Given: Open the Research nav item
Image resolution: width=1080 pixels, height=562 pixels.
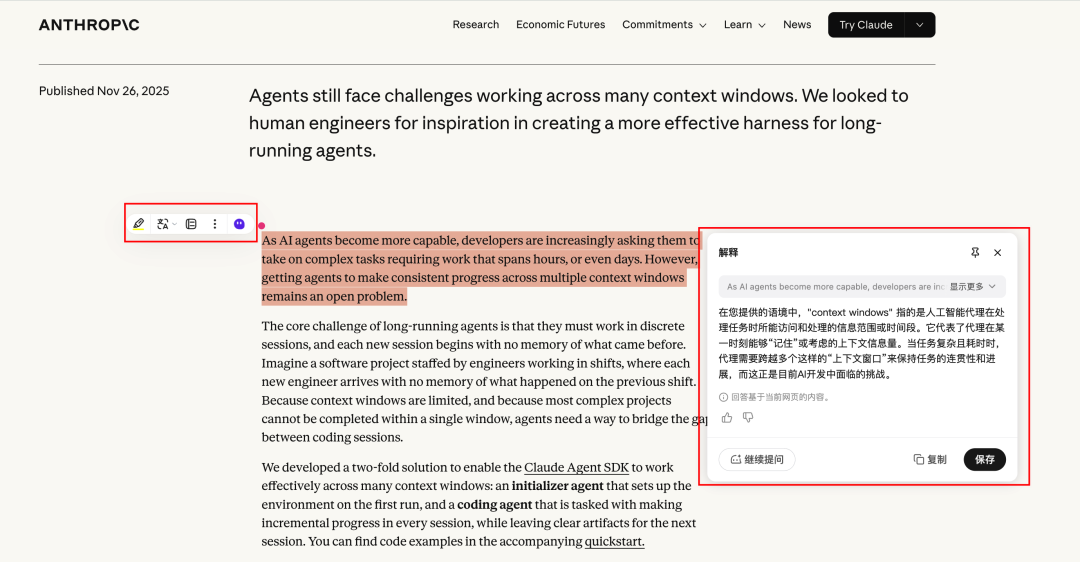Looking at the screenshot, I should [x=476, y=25].
